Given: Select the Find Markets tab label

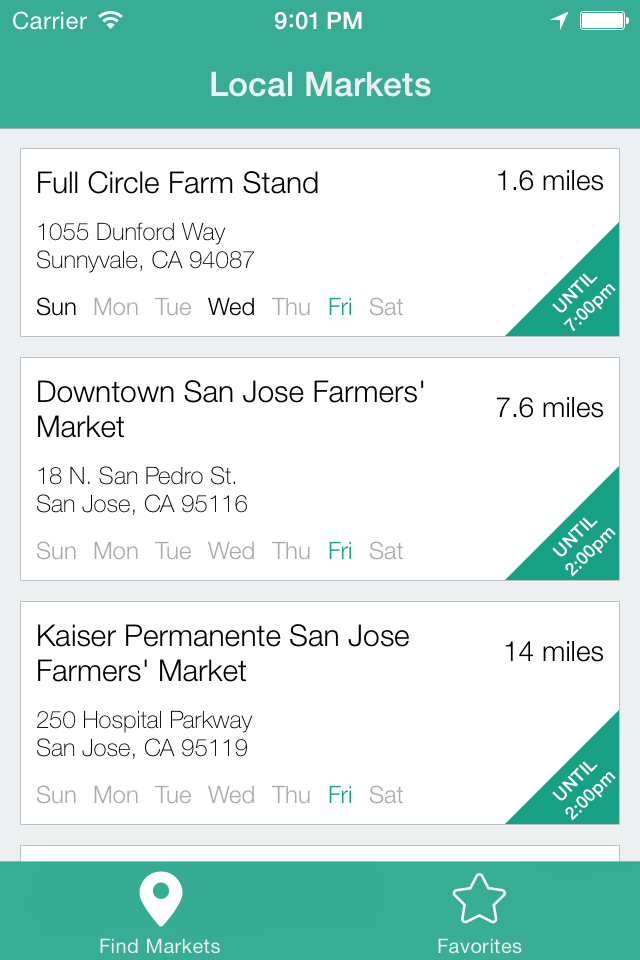Looking at the screenshot, I should 160,946.
